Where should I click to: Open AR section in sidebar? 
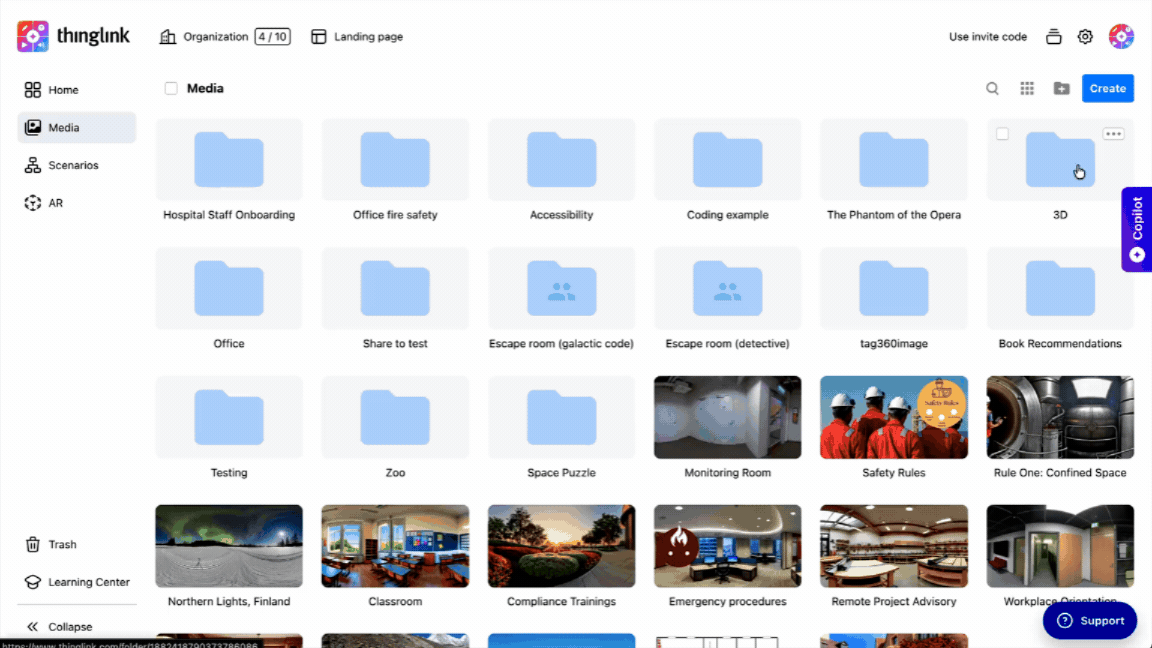point(76,203)
